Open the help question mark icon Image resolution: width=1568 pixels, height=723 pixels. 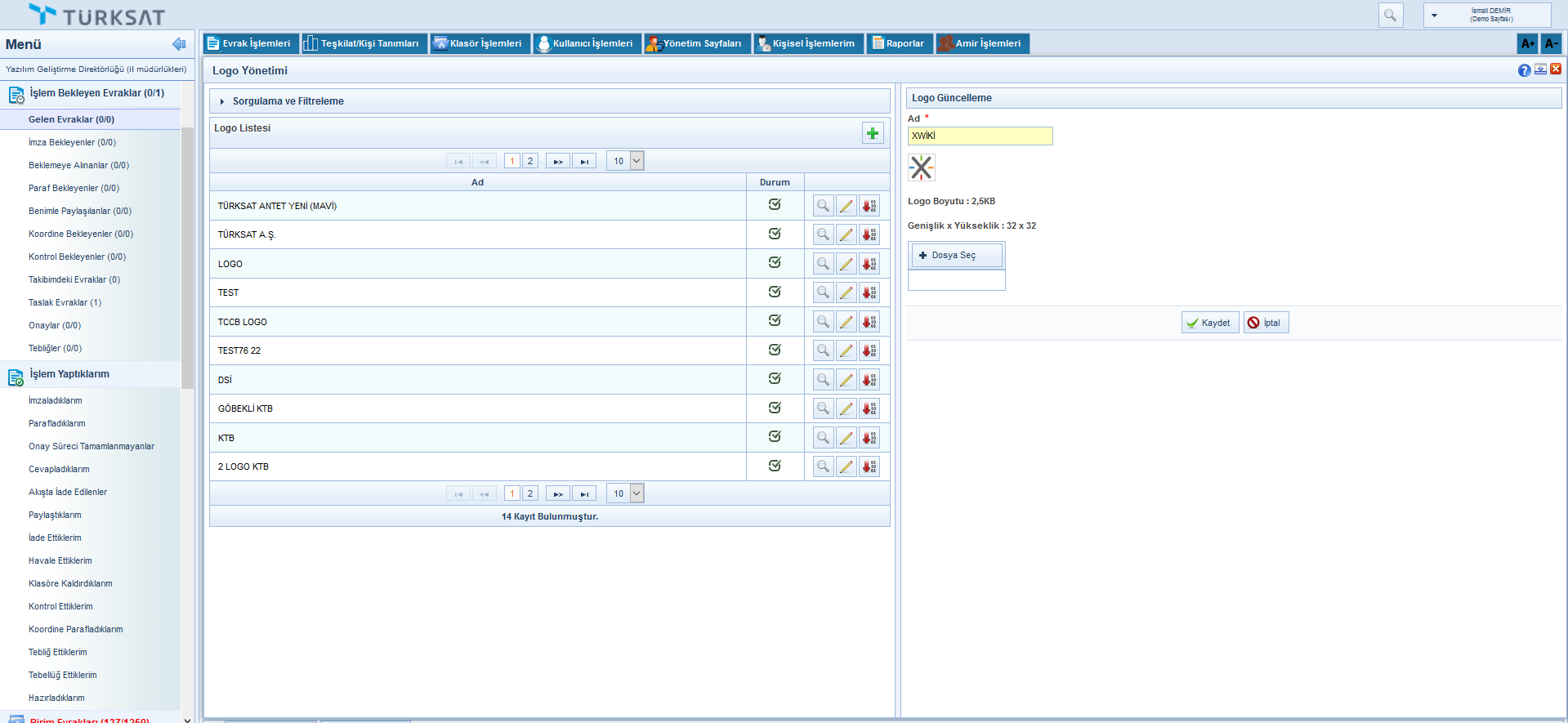[x=1524, y=70]
